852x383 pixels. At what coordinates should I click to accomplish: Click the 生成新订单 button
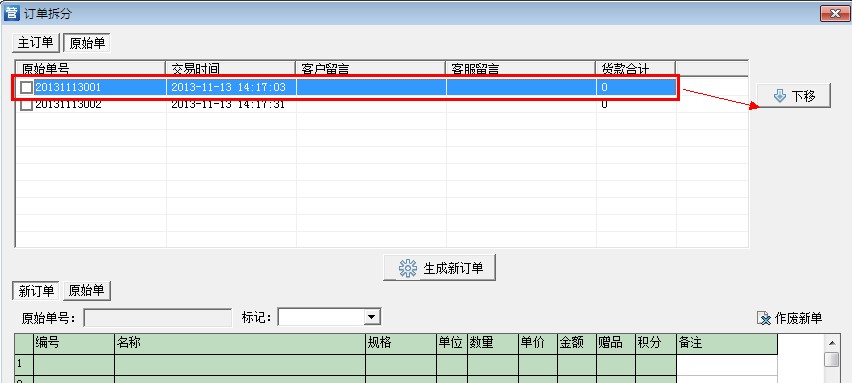(x=439, y=268)
